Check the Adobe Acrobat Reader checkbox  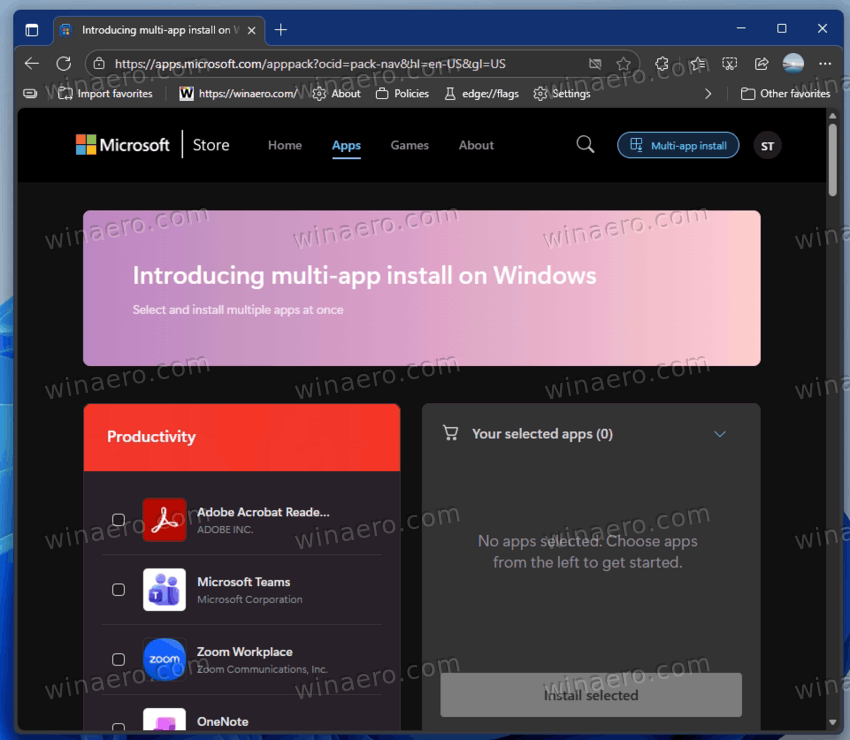tap(118, 519)
